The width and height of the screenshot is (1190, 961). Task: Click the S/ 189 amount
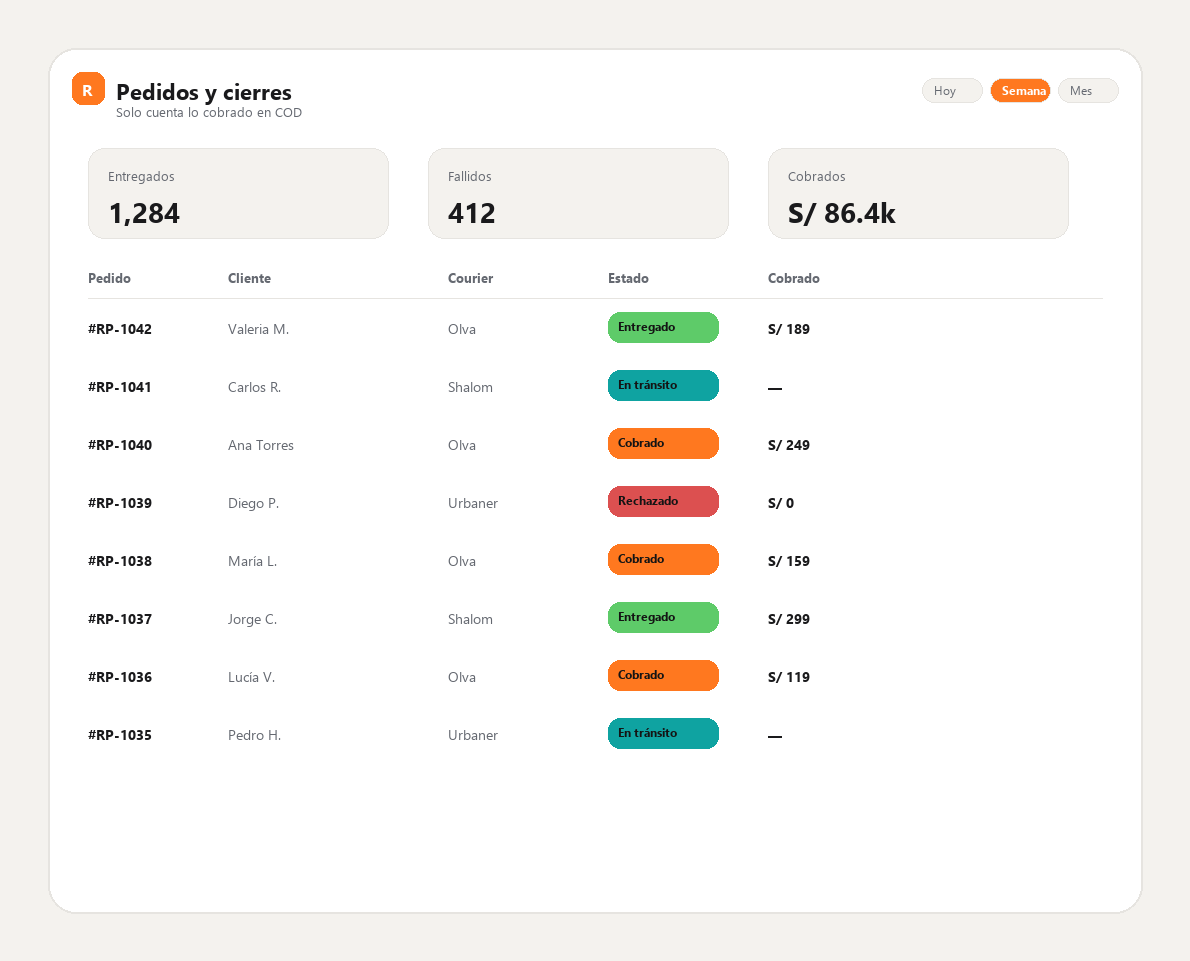[x=789, y=329]
